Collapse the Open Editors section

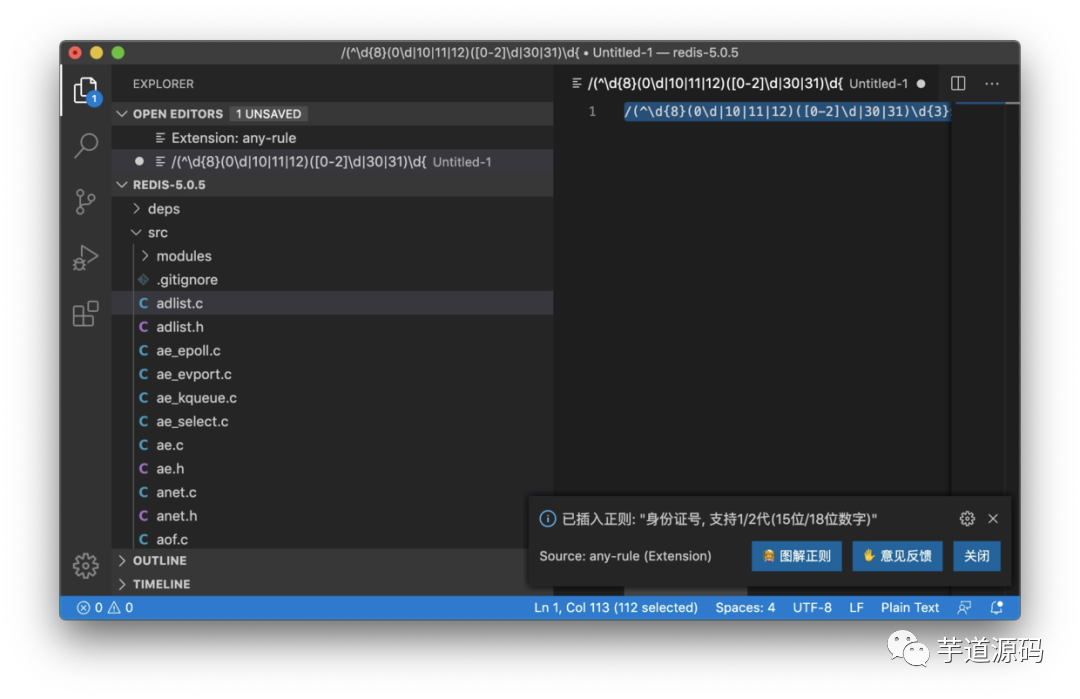[x=123, y=114]
